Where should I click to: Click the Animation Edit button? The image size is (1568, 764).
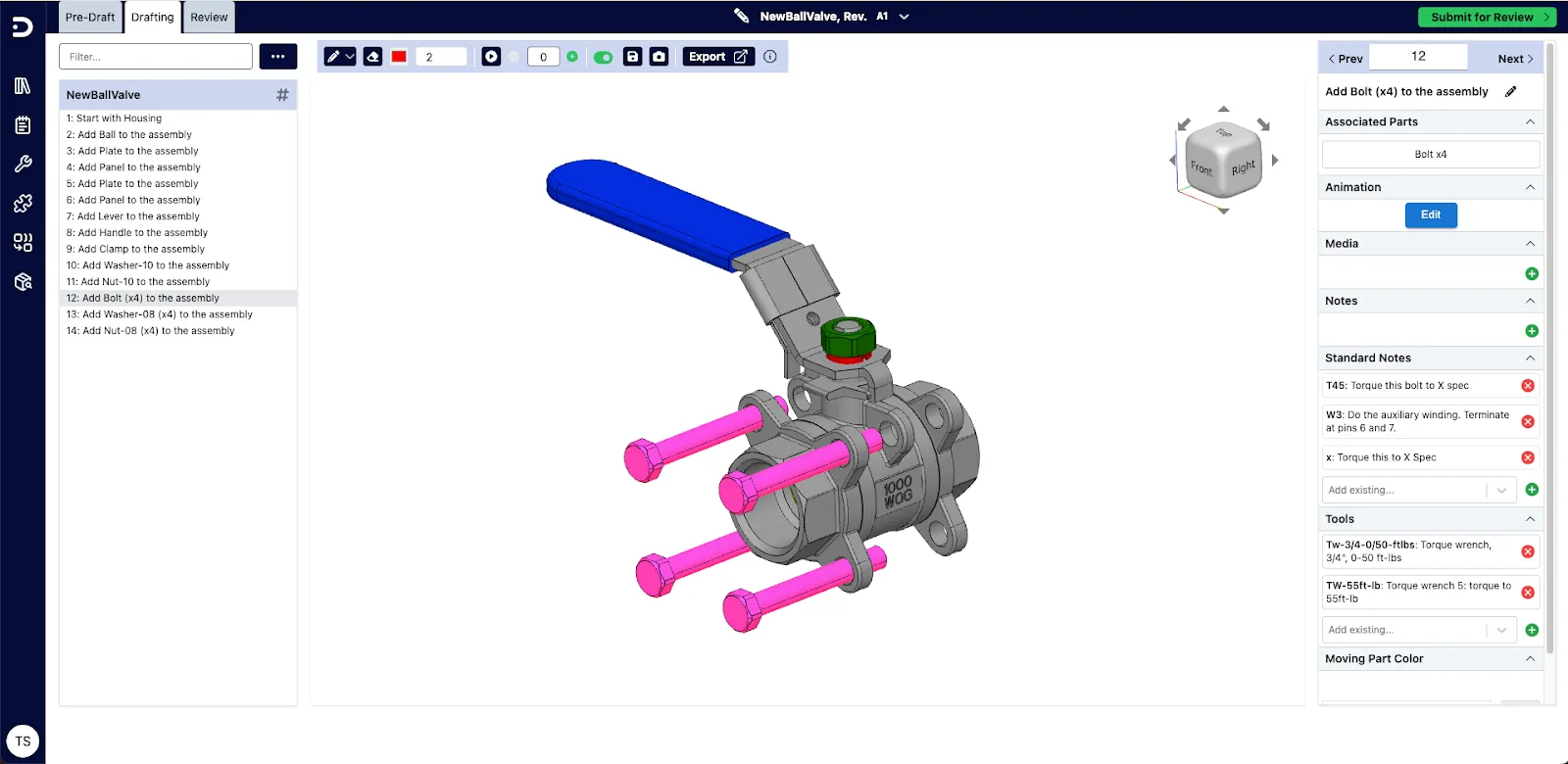point(1431,215)
